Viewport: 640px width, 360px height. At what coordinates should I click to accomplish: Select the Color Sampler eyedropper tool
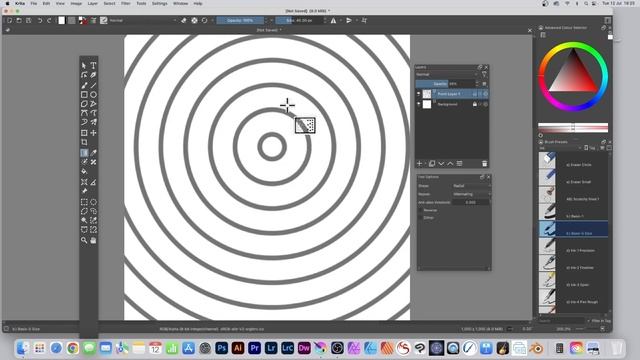click(93, 153)
